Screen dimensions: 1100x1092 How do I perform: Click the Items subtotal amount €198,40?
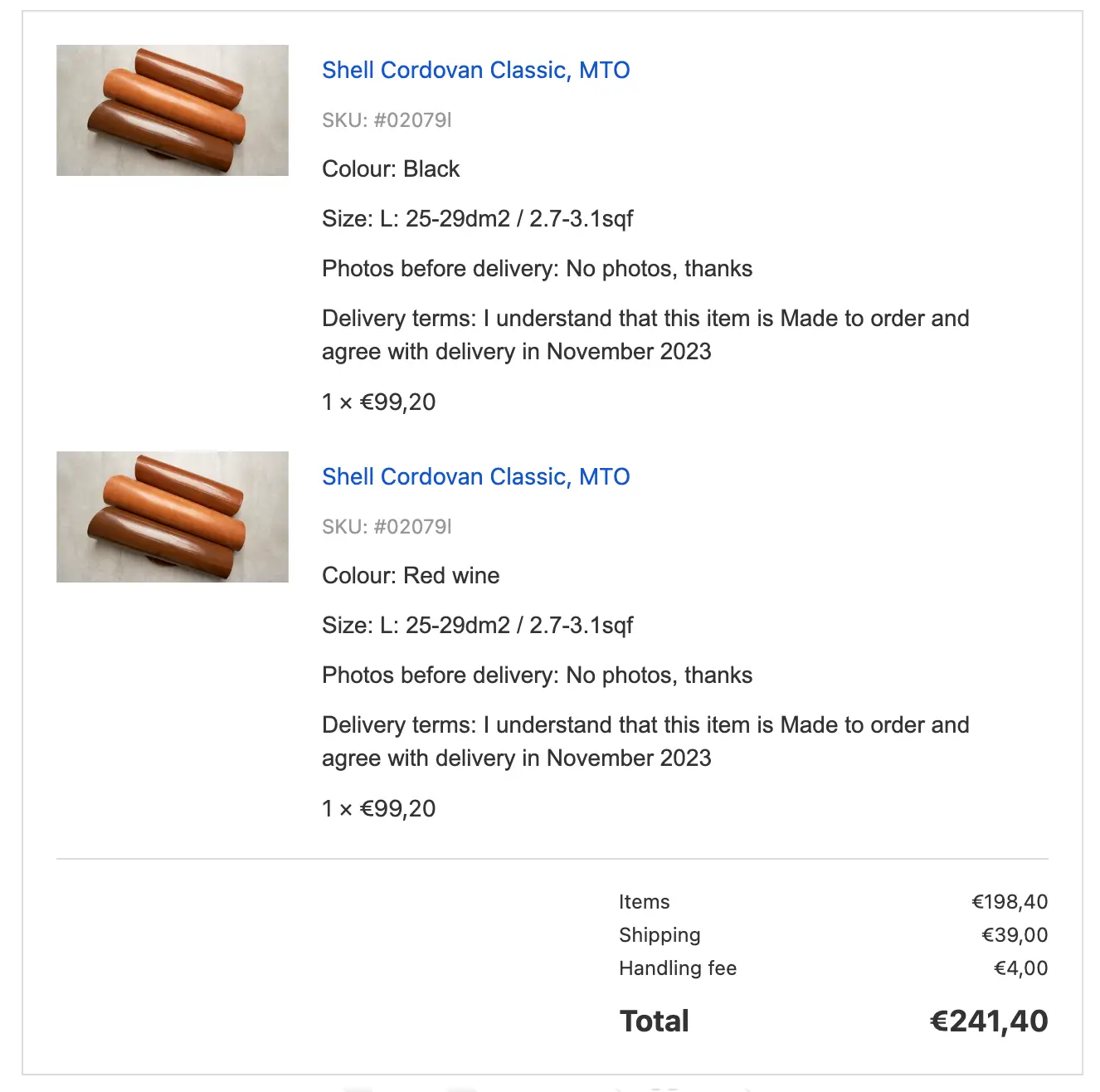(1010, 902)
